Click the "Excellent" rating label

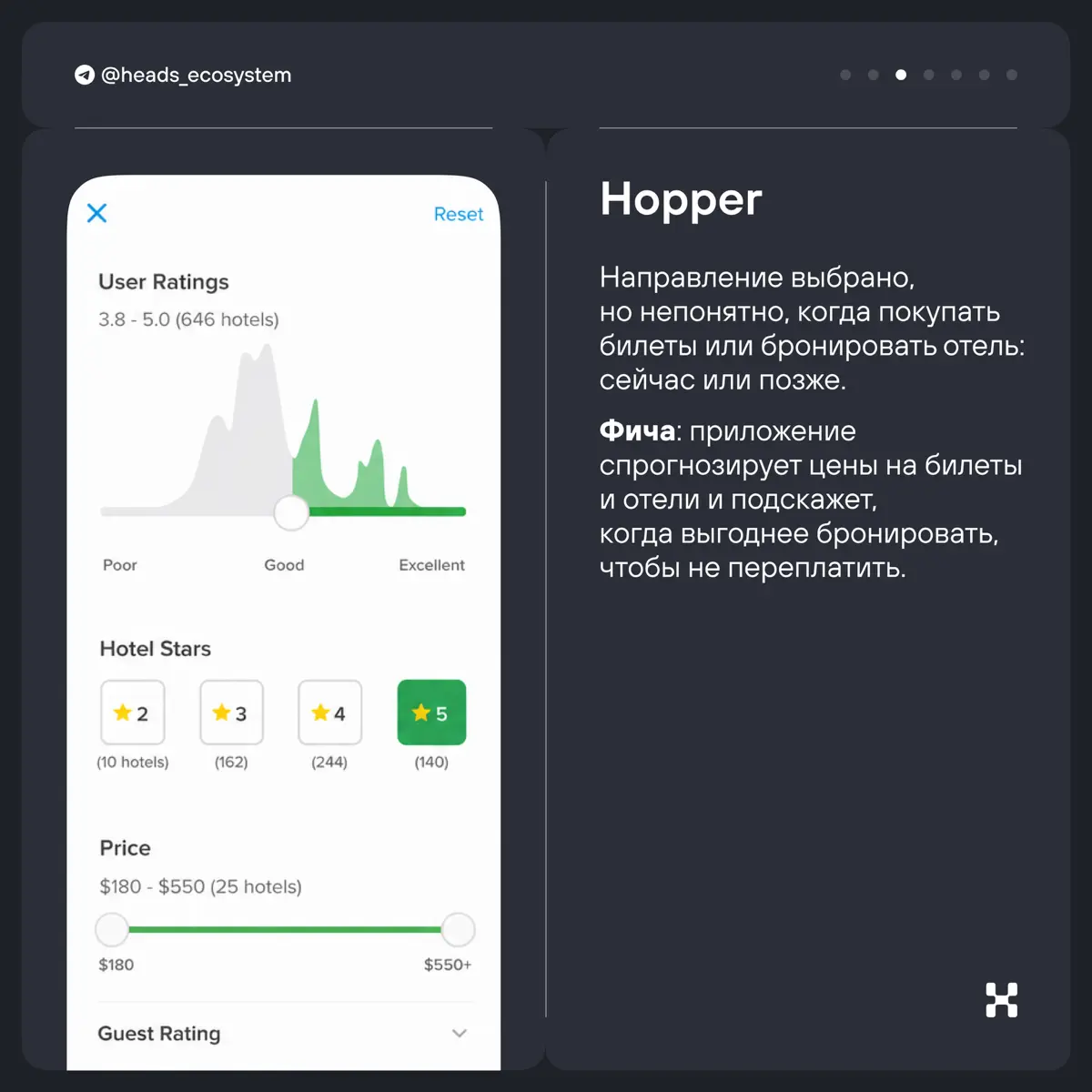tap(431, 565)
